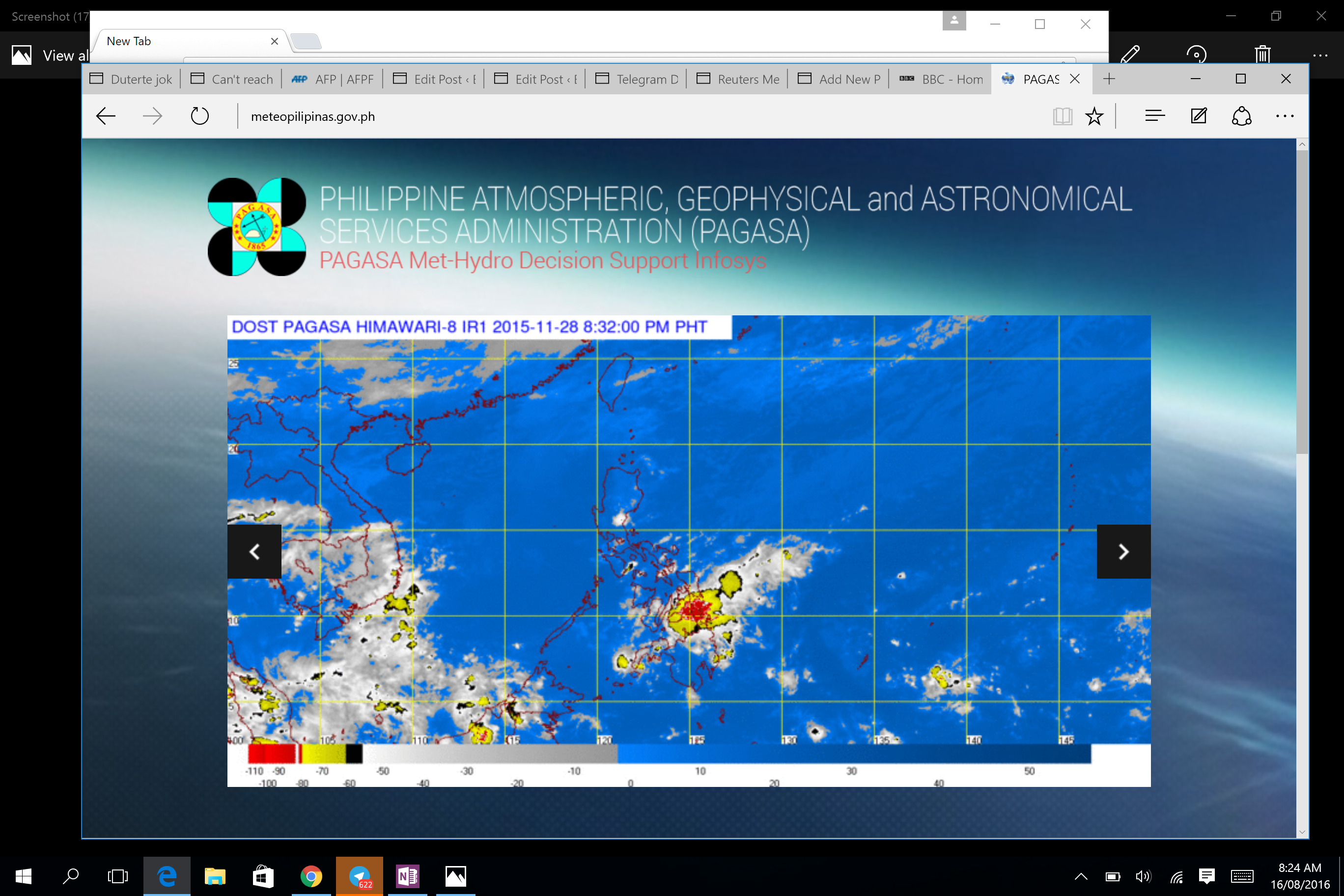This screenshot has width=1344, height=896.
Task: Open the Hub panel in Edge
Action: [x=1155, y=116]
